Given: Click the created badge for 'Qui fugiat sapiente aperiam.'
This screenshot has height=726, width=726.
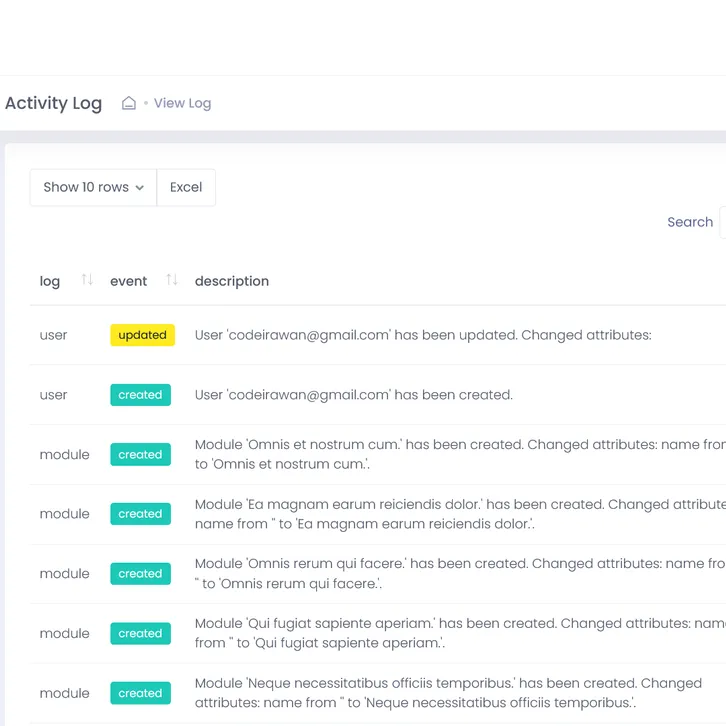Looking at the screenshot, I should (x=140, y=633).
